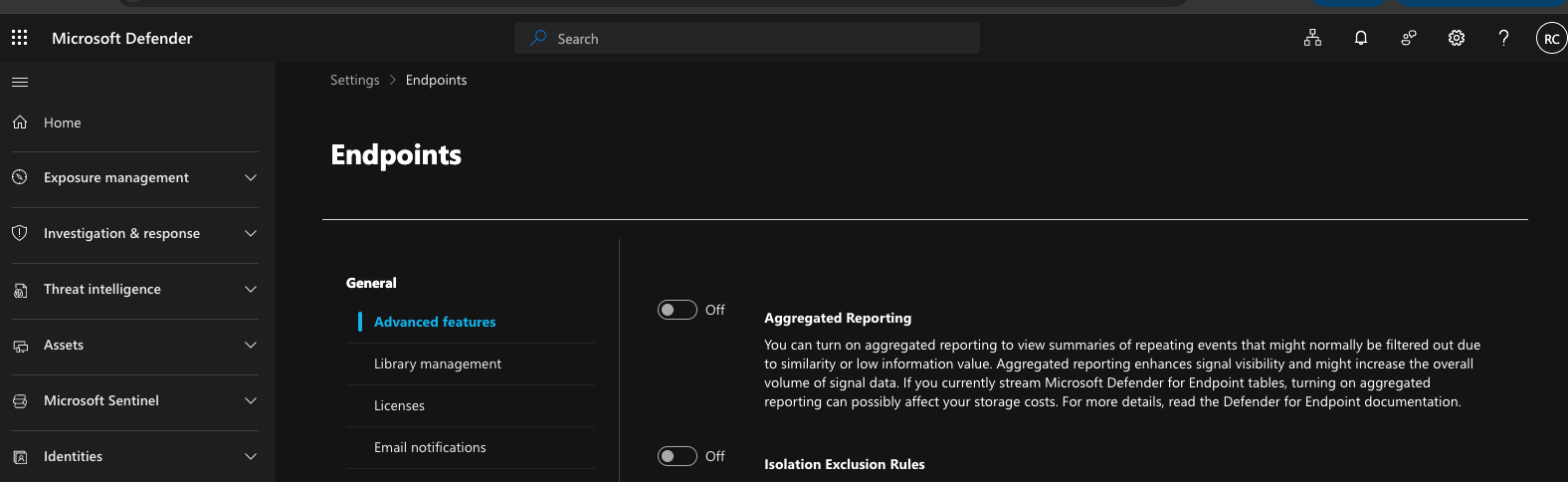Open the community people icon in header
Image resolution: width=1568 pixels, height=482 pixels.
click(x=1409, y=38)
